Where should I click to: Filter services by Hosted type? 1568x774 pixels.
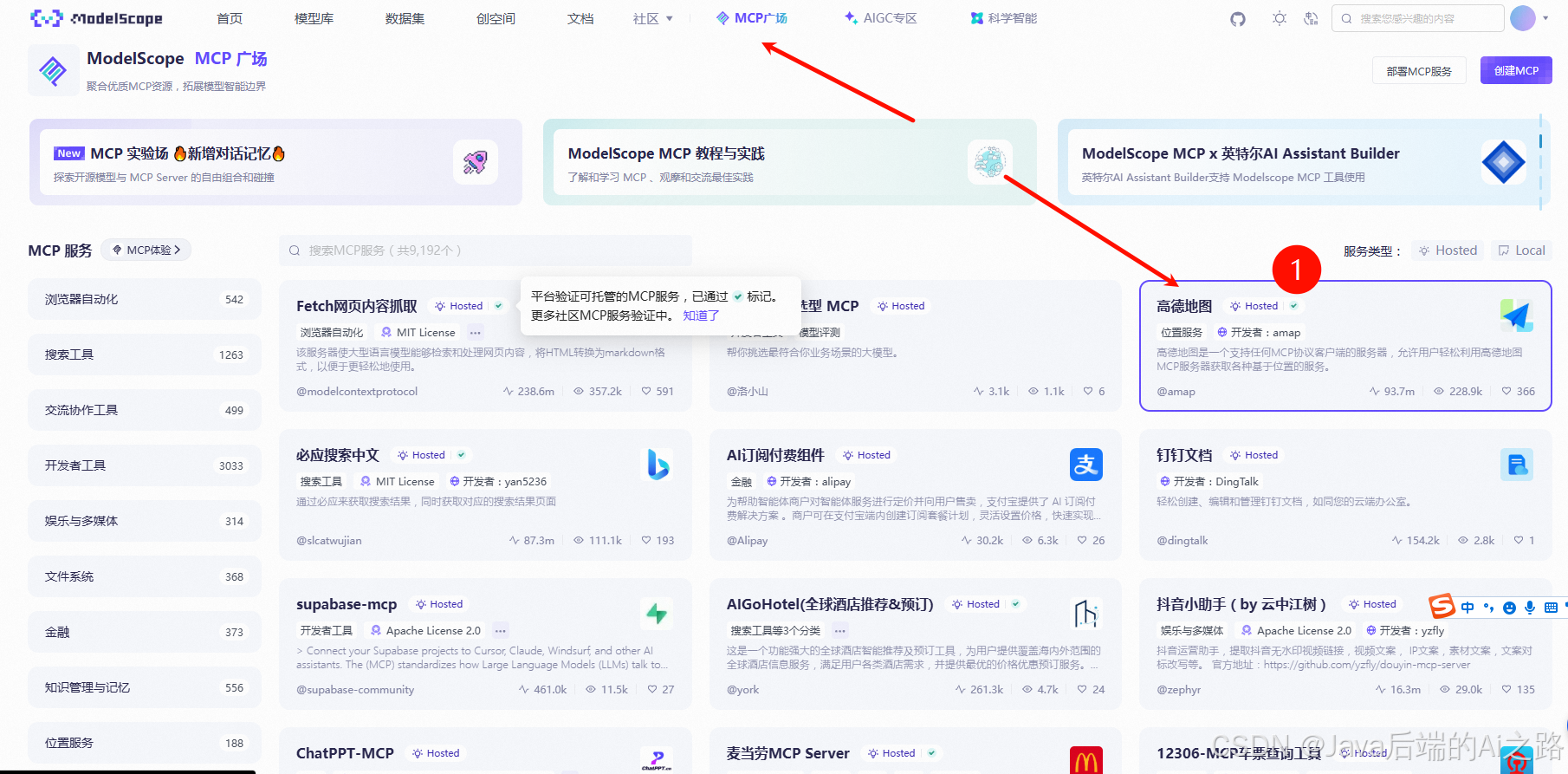[1448, 250]
